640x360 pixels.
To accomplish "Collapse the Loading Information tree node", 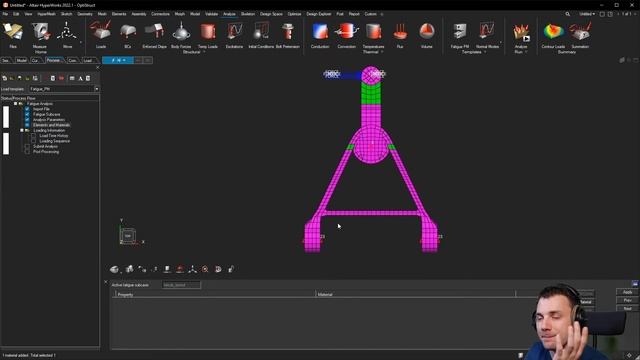I will (22, 130).
